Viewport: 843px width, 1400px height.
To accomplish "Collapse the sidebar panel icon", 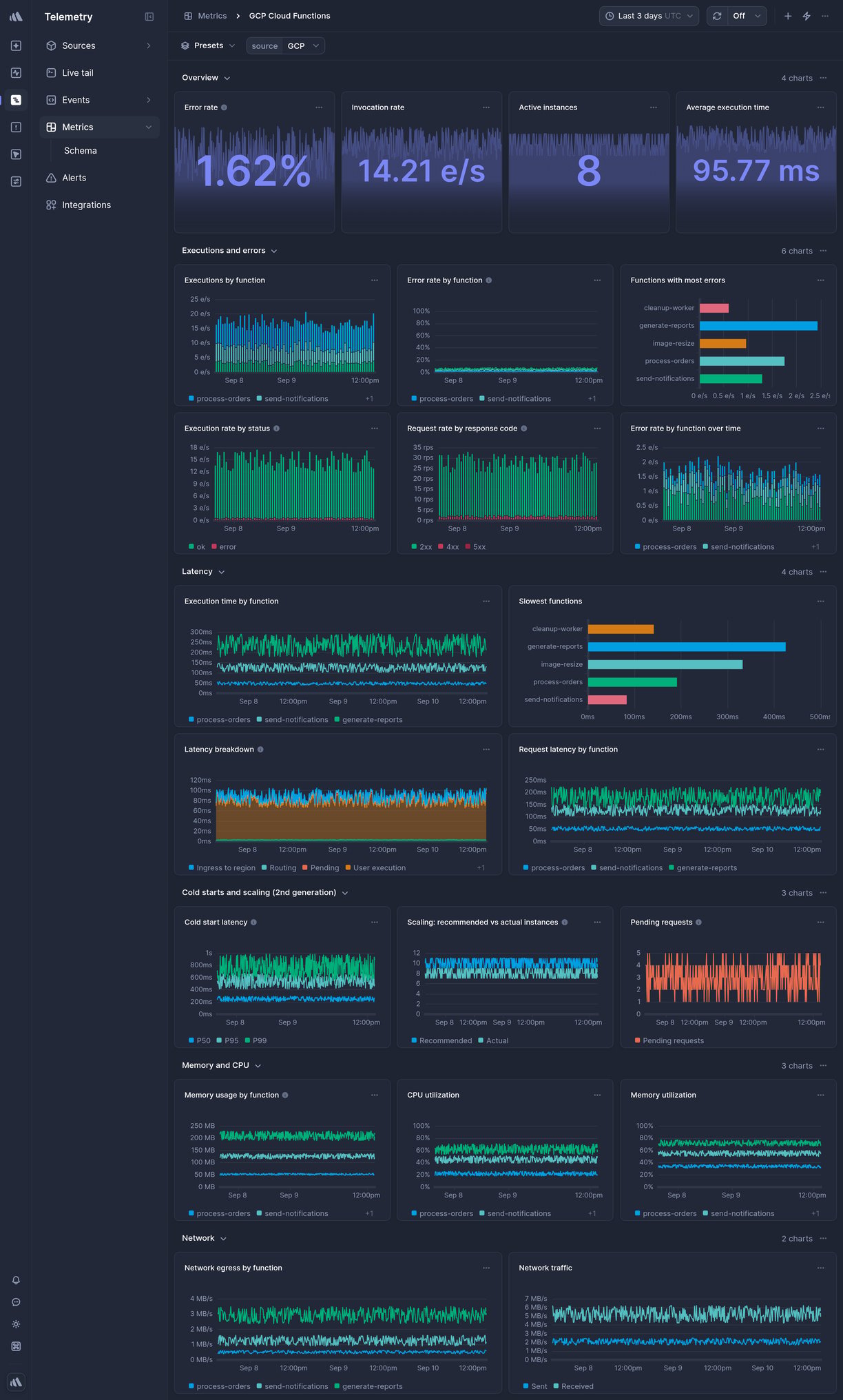I will pos(149,17).
